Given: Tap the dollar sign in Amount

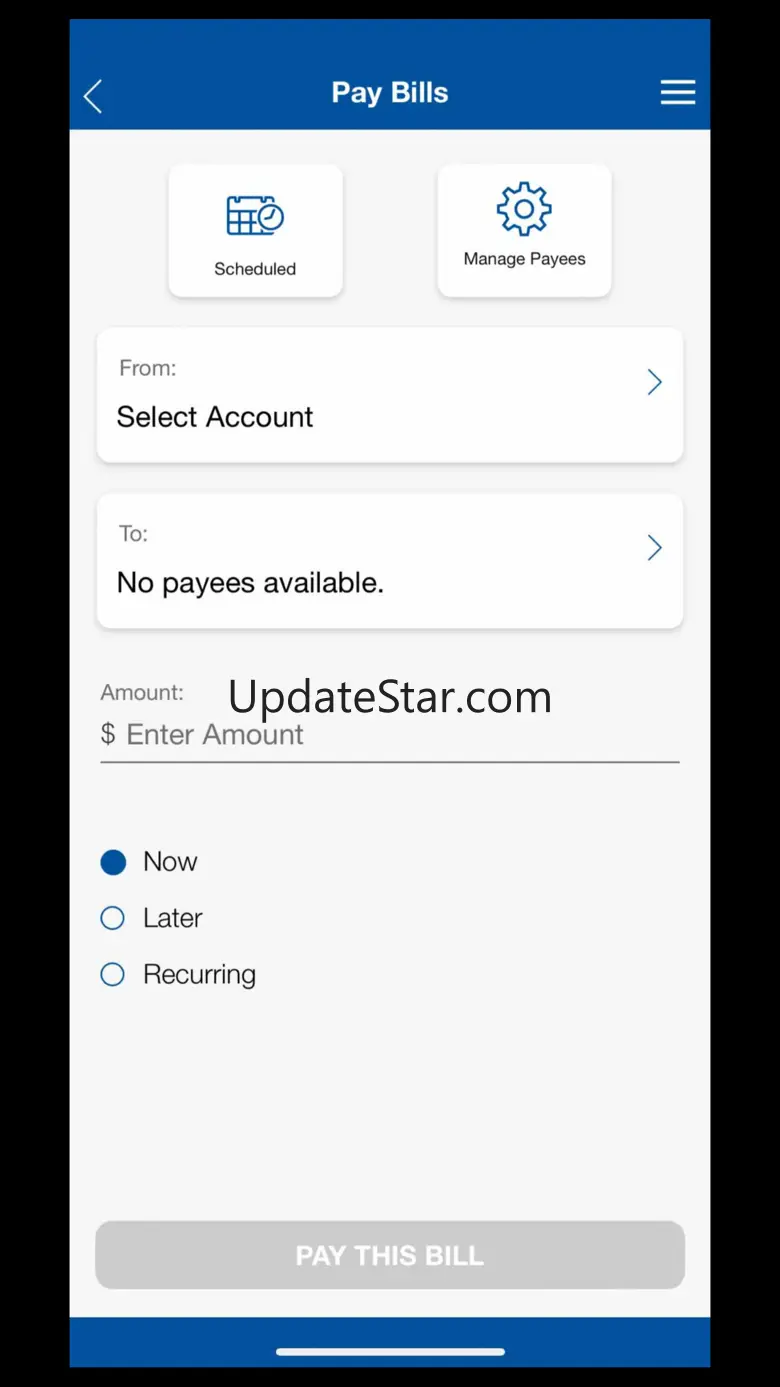Looking at the screenshot, I should [108, 735].
